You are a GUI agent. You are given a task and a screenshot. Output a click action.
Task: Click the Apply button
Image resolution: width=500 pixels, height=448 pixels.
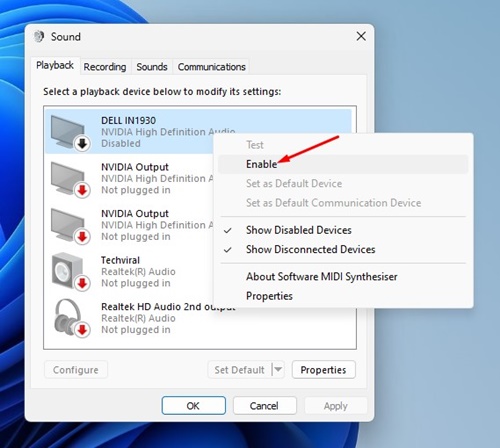click(336, 406)
